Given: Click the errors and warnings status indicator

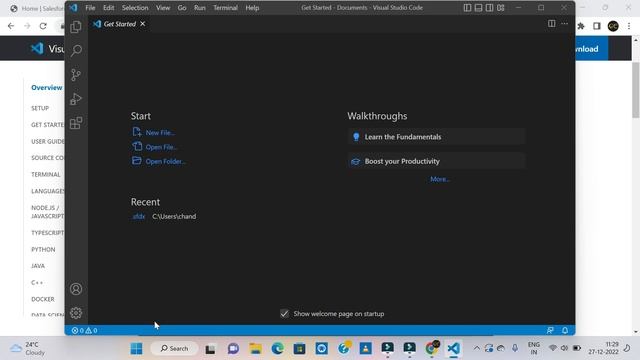Looking at the screenshot, I should point(84,330).
